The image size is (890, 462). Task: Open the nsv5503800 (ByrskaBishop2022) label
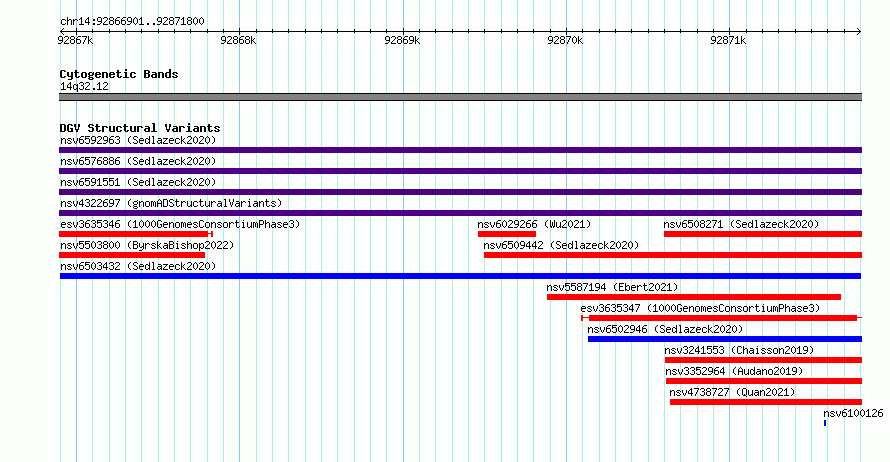coord(147,245)
